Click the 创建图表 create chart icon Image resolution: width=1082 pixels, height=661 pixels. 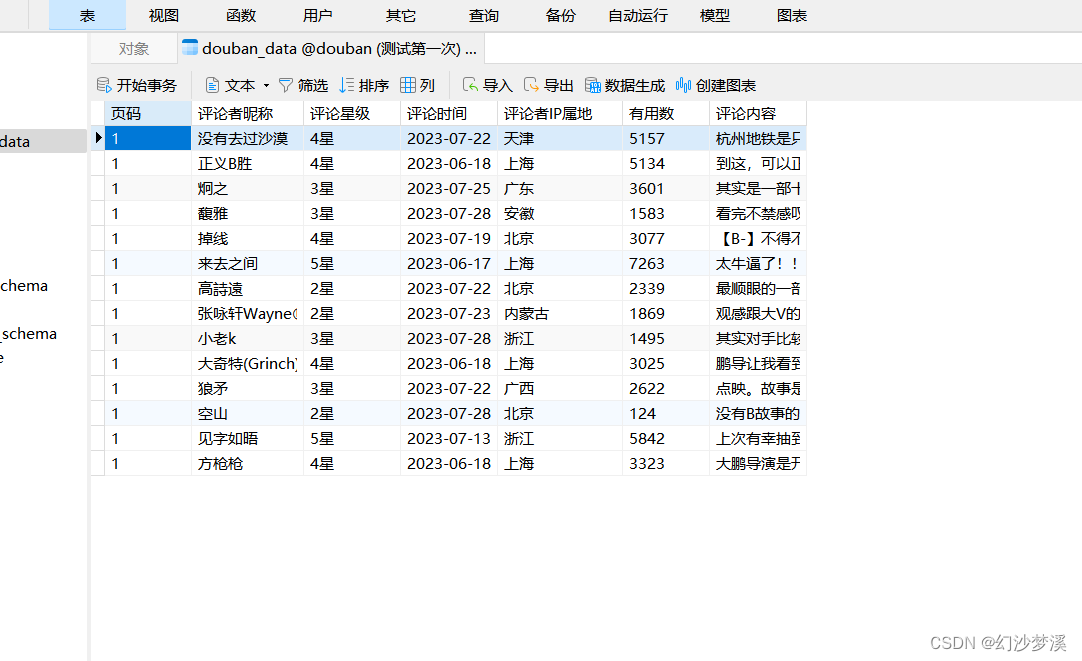coord(716,85)
